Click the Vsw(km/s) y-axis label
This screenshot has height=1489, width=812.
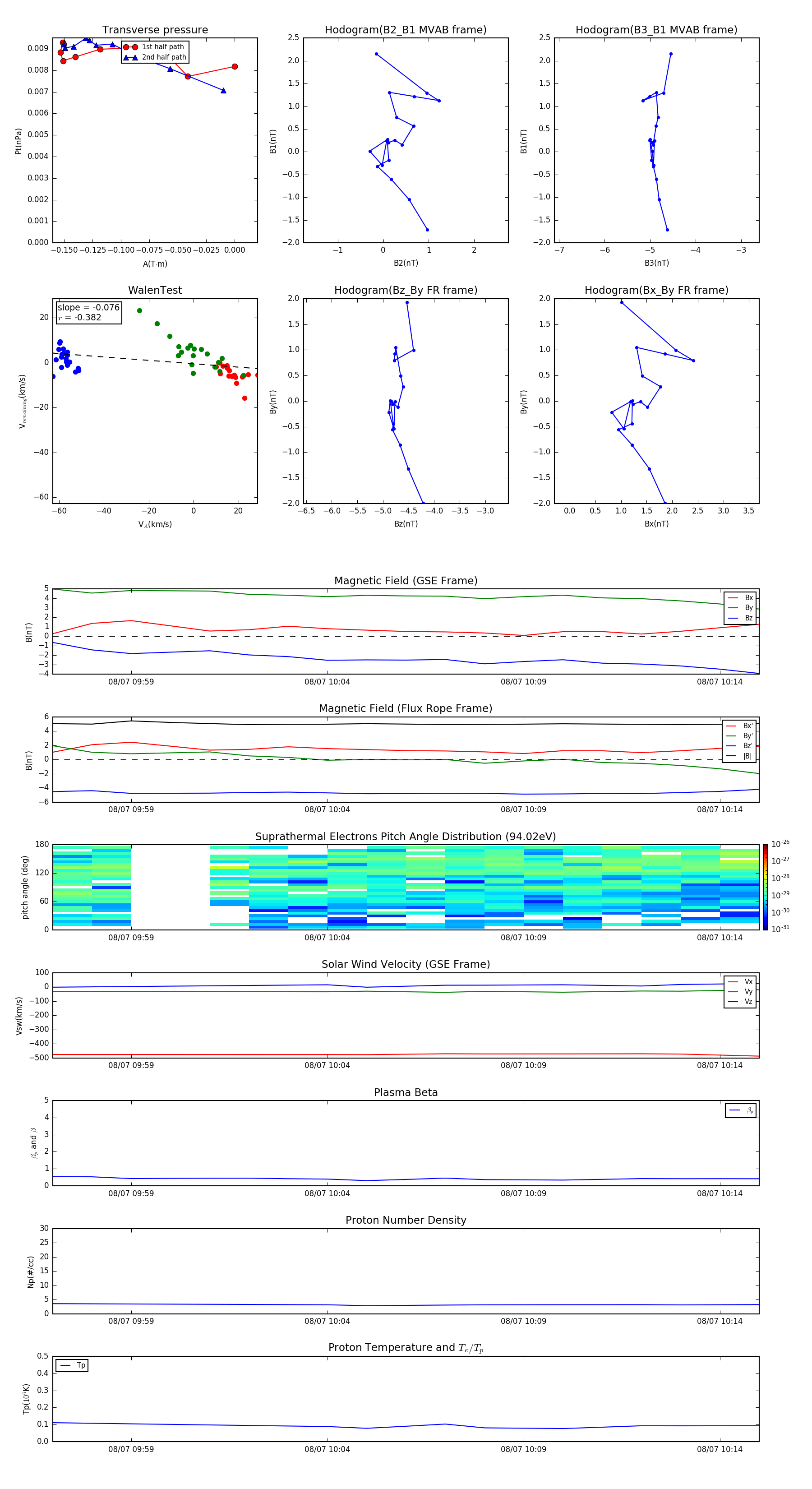pyautogui.click(x=18, y=1016)
